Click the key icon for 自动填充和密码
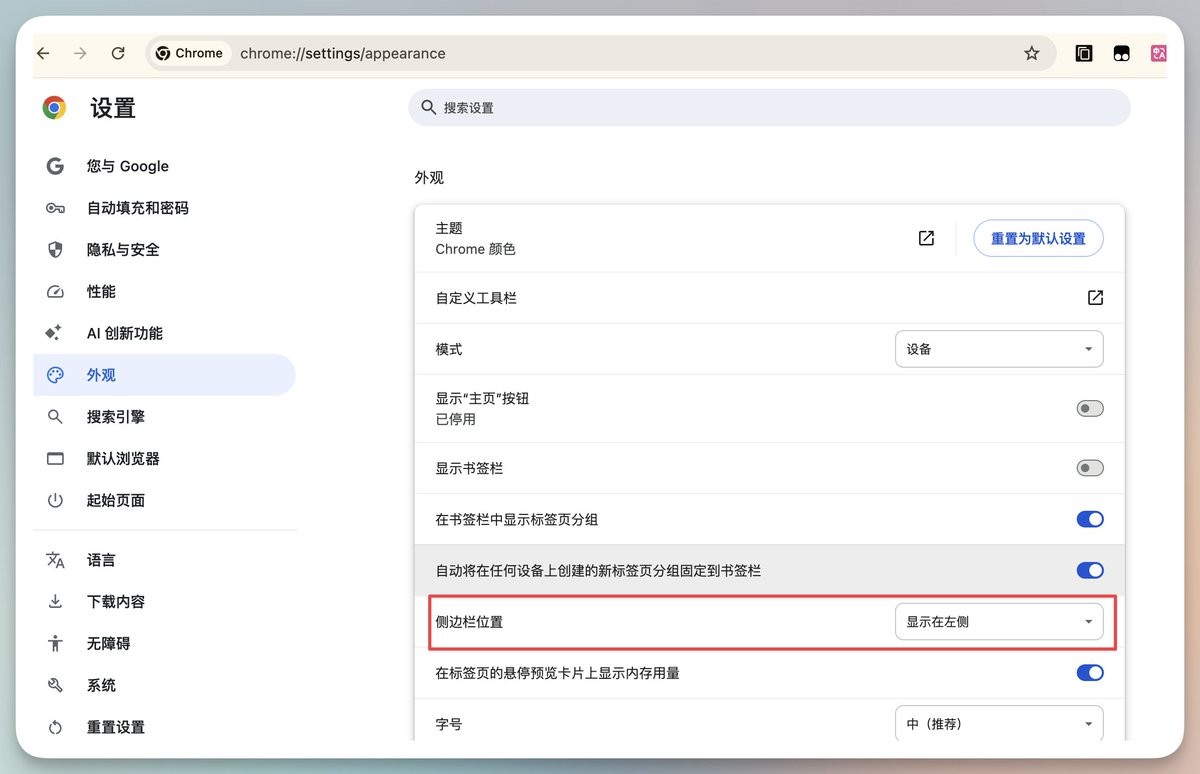1200x774 pixels. (x=55, y=208)
